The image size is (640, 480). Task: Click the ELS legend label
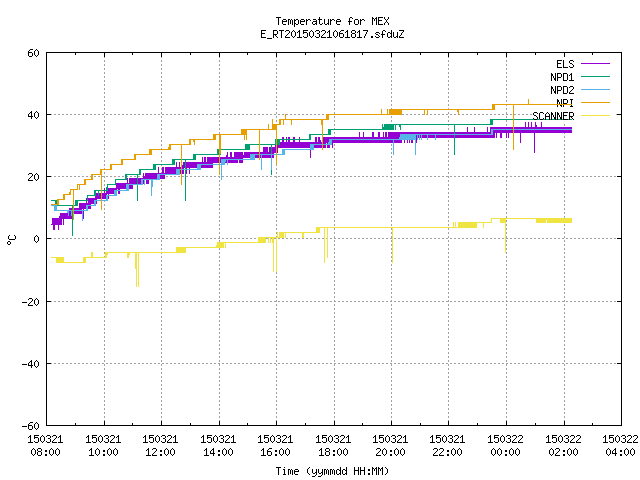pyautogui.click(x=565, y=64)
